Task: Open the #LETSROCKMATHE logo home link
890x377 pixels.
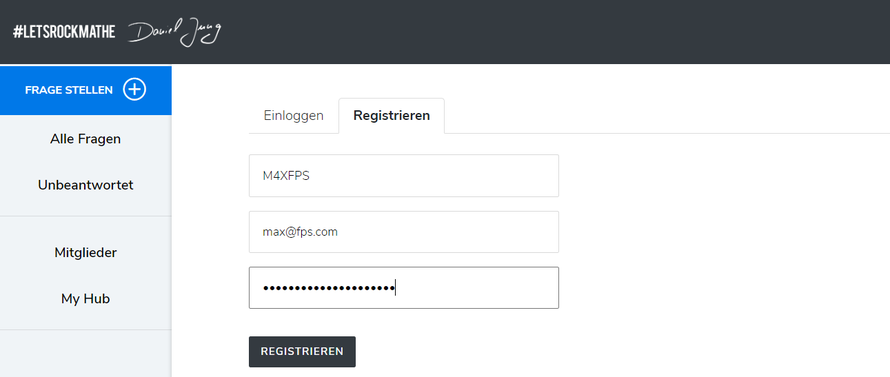Action: tap(64, 32)
